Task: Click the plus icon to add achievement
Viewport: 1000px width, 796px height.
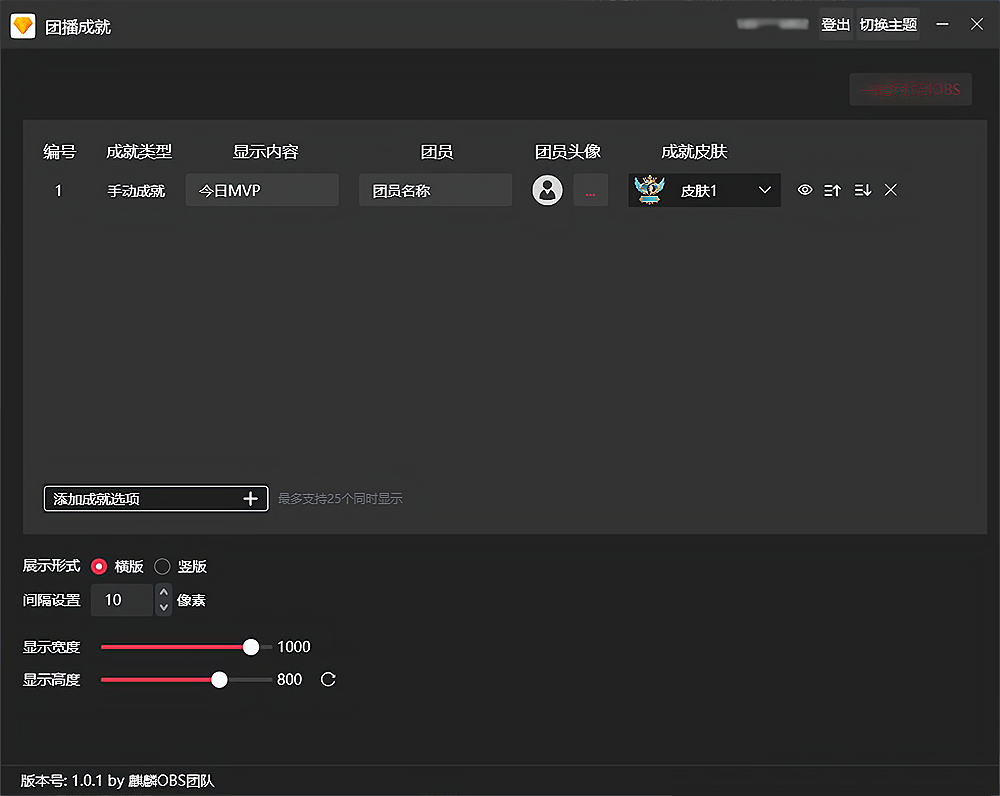Action: (x=251, y=498)
